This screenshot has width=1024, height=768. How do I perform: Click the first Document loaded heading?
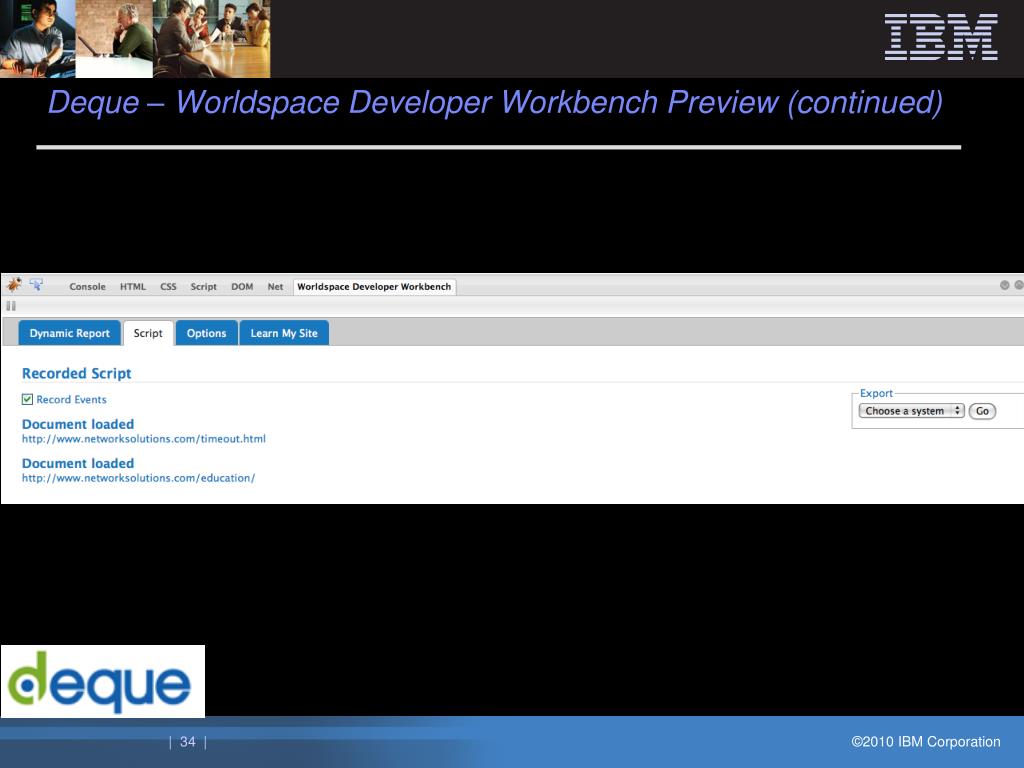[x=78, y=424]
